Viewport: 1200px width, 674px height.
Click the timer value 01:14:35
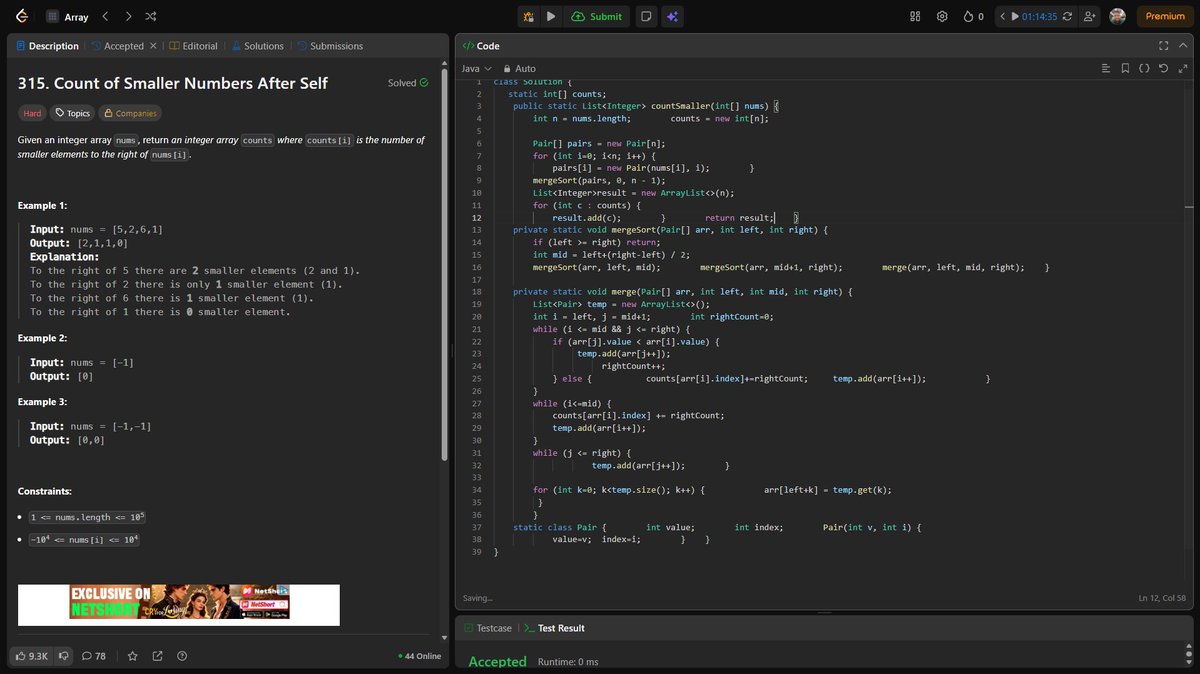tap(1039, 16)
